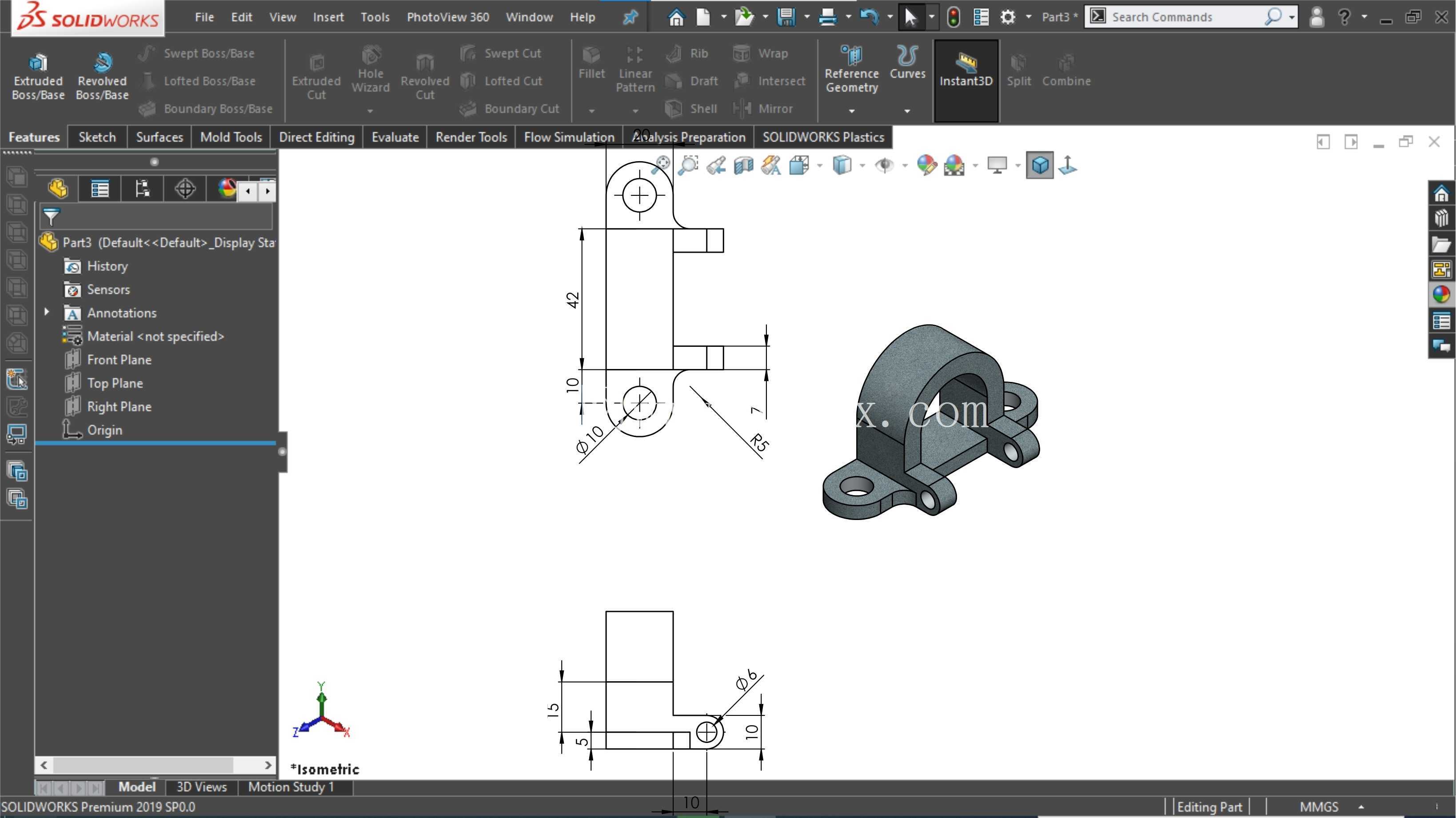The width and height of the screenshot is (1456, 818).
Task: Expand the Annotations tree node
Action: pyautogui.click(x=47, y=312)
